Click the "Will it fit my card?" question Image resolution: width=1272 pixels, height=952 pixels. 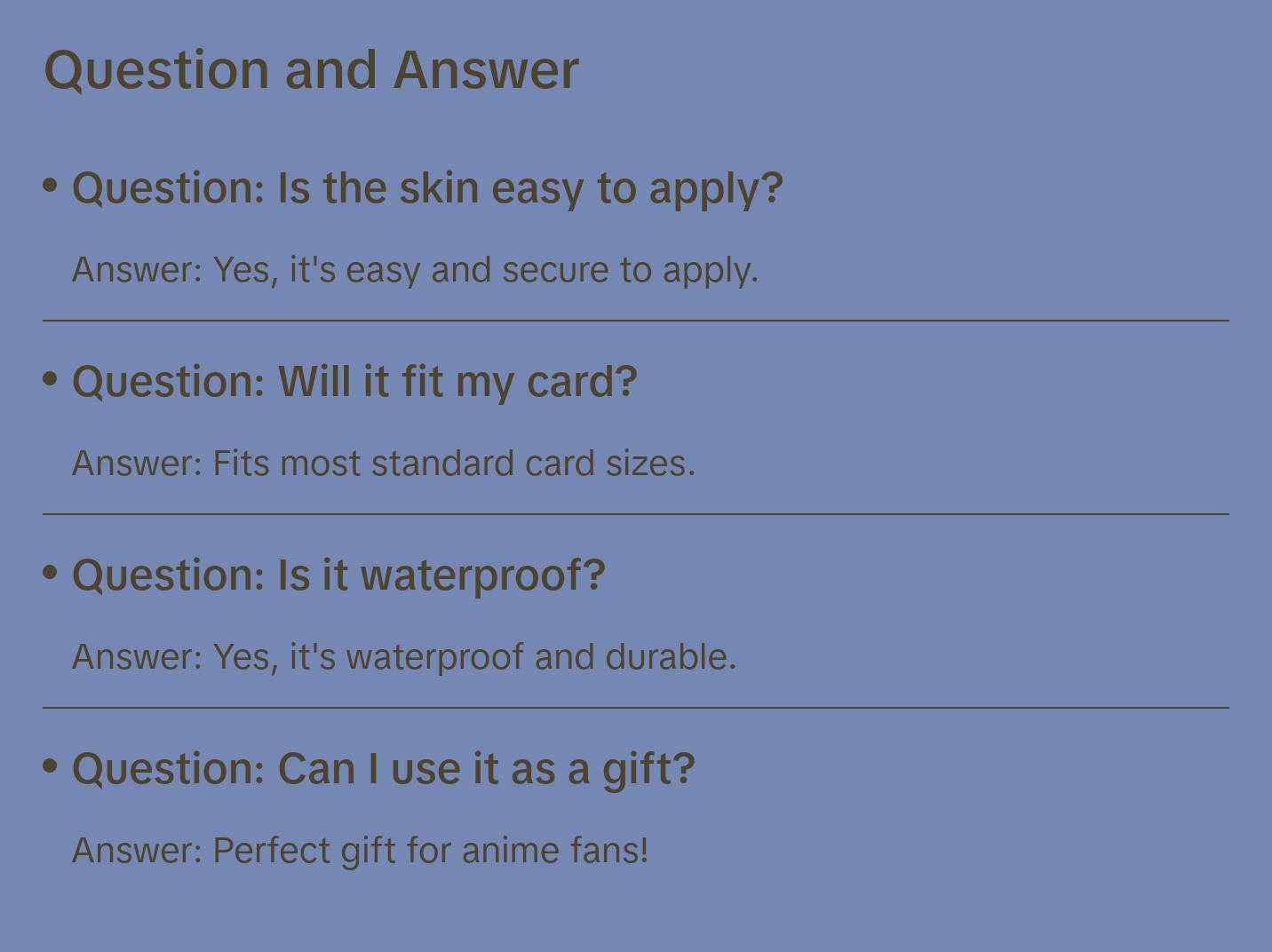[354, 382]
